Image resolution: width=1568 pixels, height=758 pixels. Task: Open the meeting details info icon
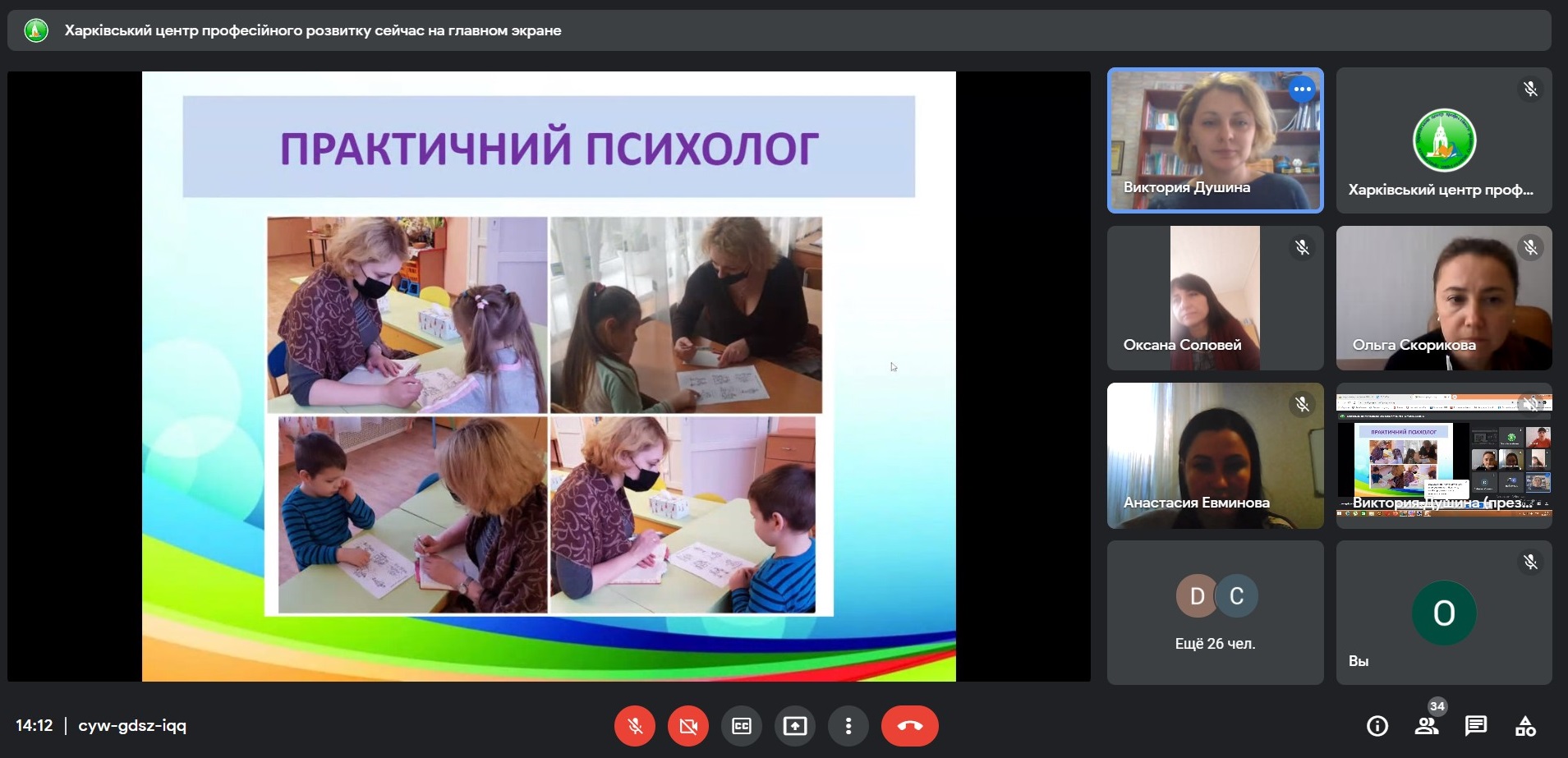(1377, 726)
